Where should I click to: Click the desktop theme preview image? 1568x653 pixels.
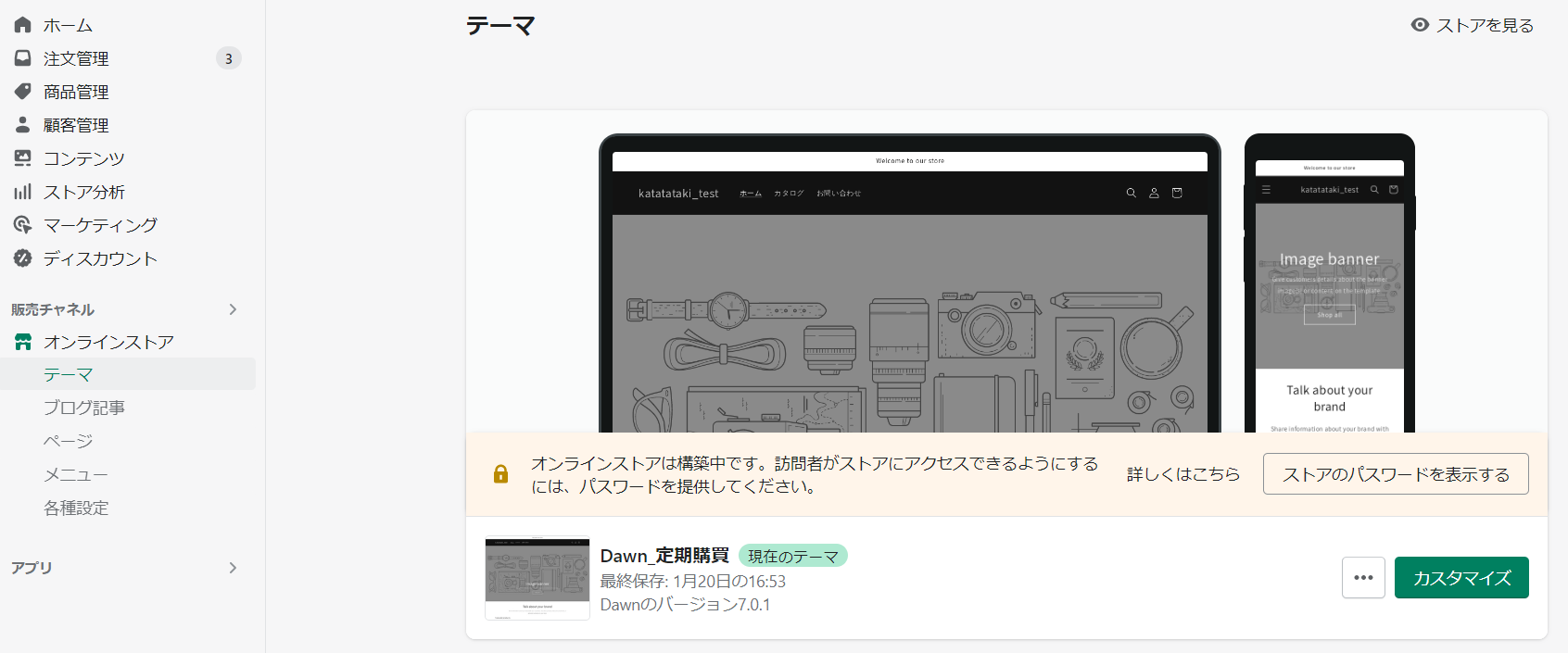(910, 283)
